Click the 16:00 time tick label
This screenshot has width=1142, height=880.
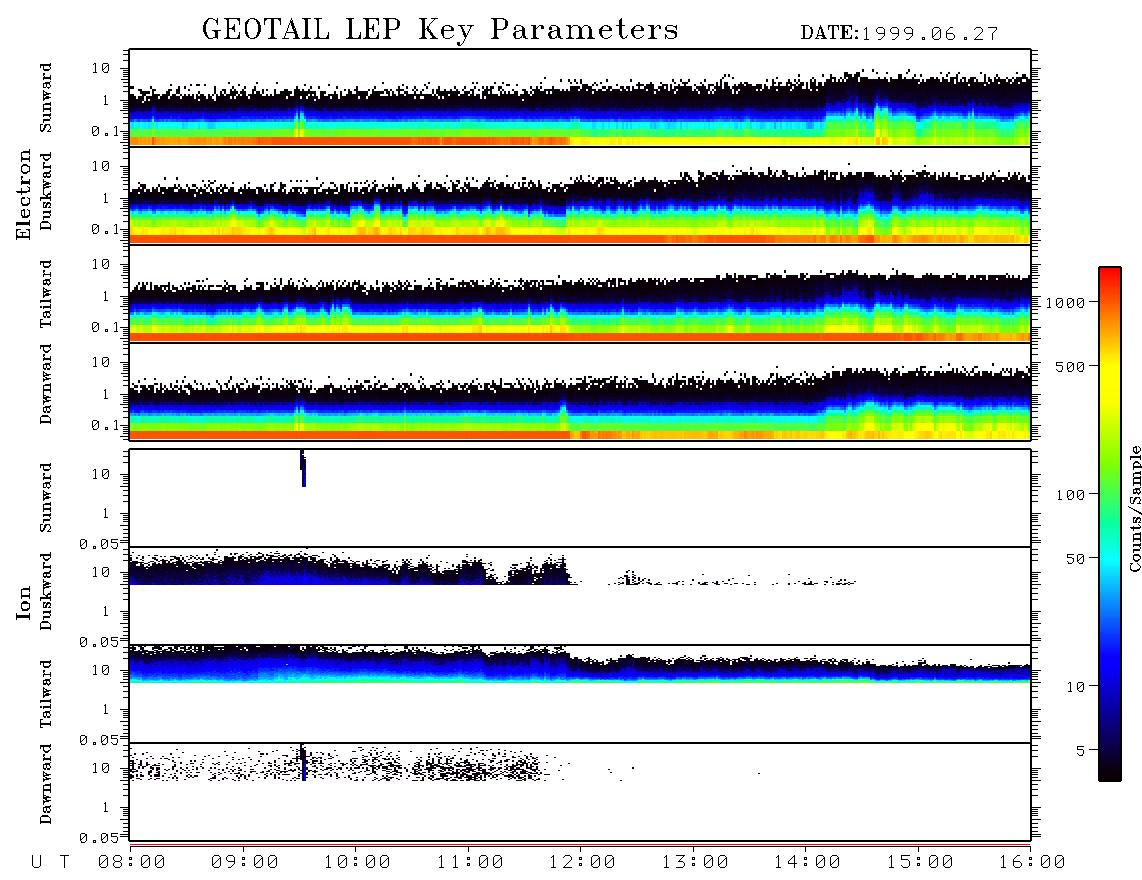(1032, 863)
